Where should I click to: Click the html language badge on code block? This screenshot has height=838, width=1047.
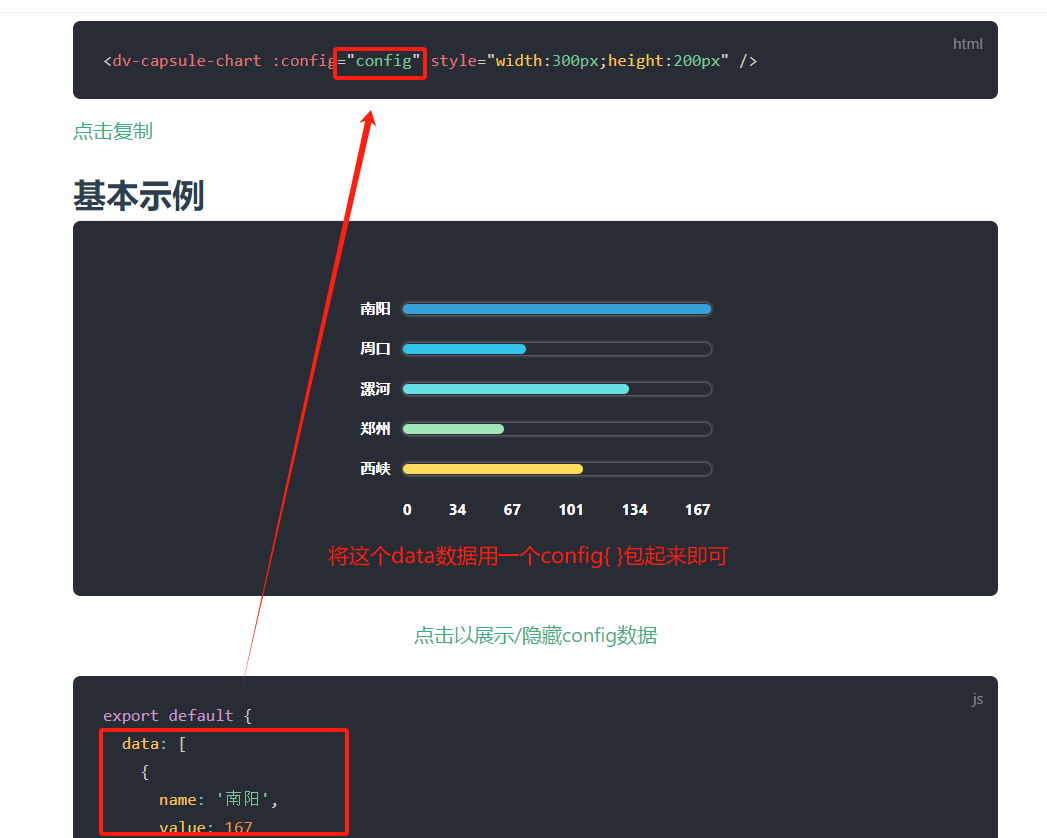[x=967, y=43]
